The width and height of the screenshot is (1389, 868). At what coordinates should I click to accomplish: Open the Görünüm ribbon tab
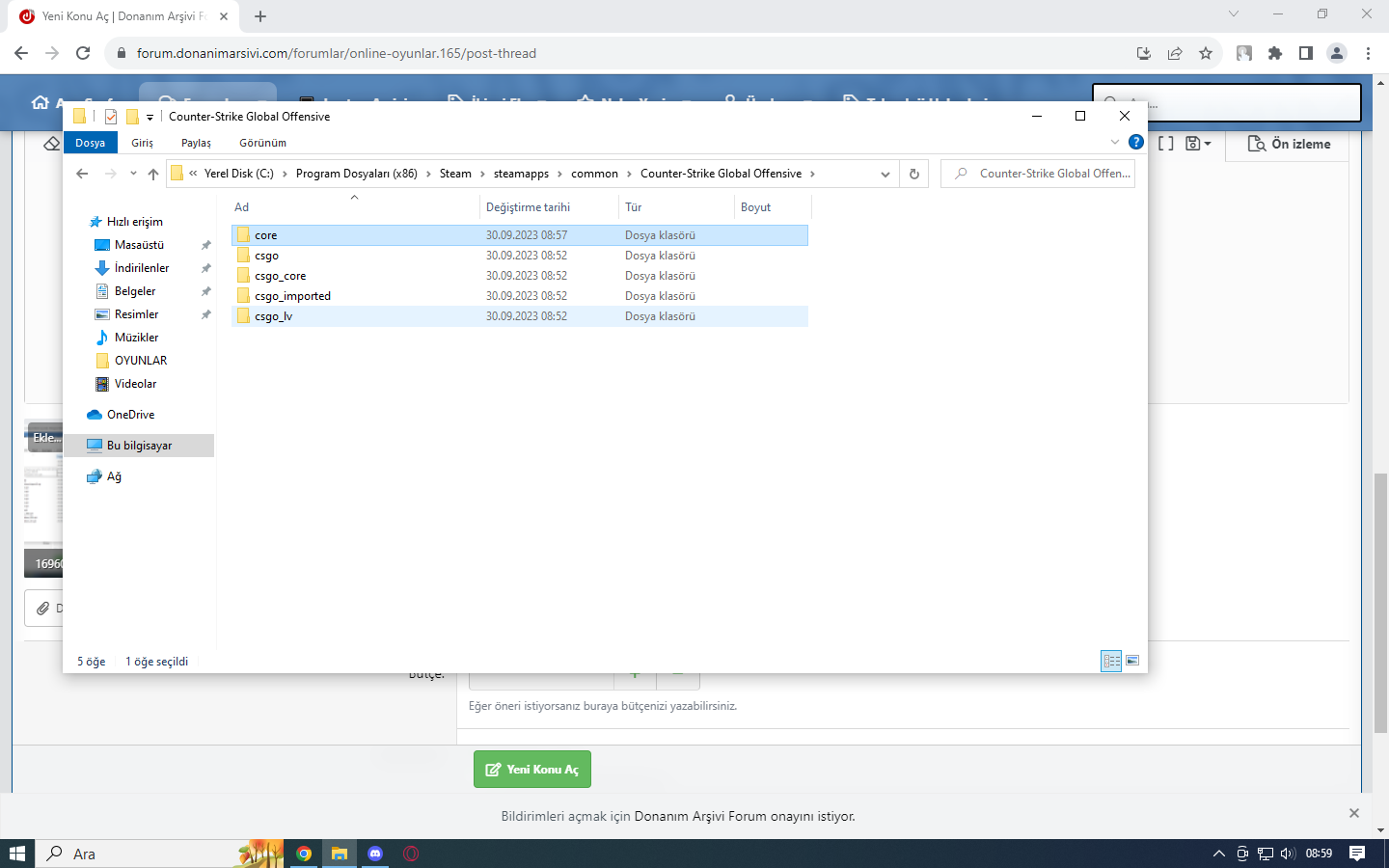pos(262,143)
